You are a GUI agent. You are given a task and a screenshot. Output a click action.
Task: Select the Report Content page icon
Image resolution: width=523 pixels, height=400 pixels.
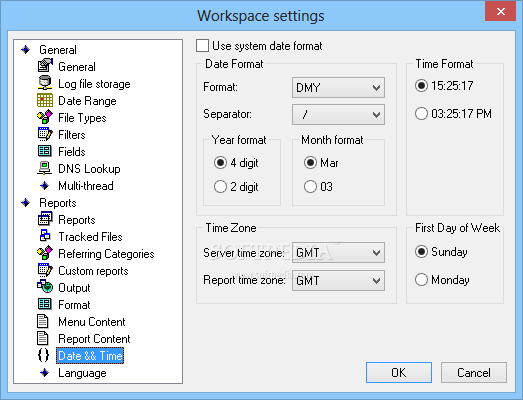click(x=43, y=338)
